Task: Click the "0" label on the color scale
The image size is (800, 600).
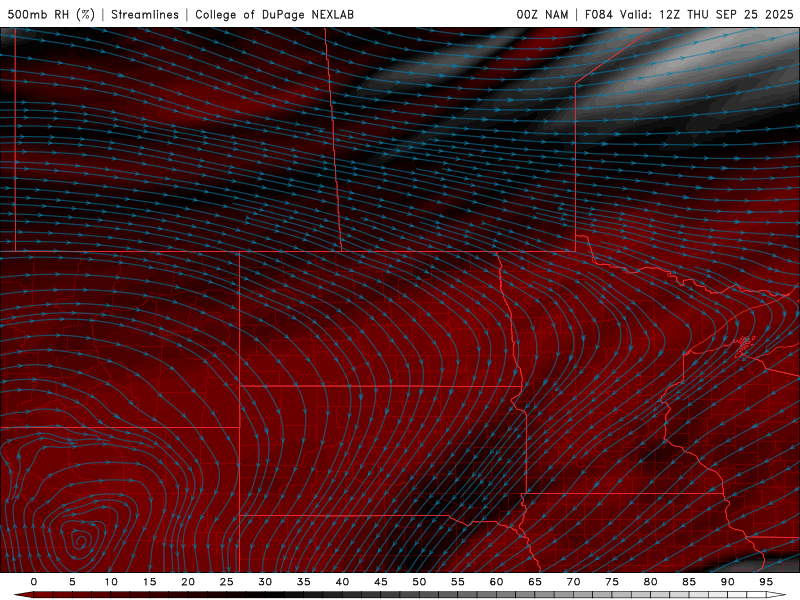Action: [34, 582]
